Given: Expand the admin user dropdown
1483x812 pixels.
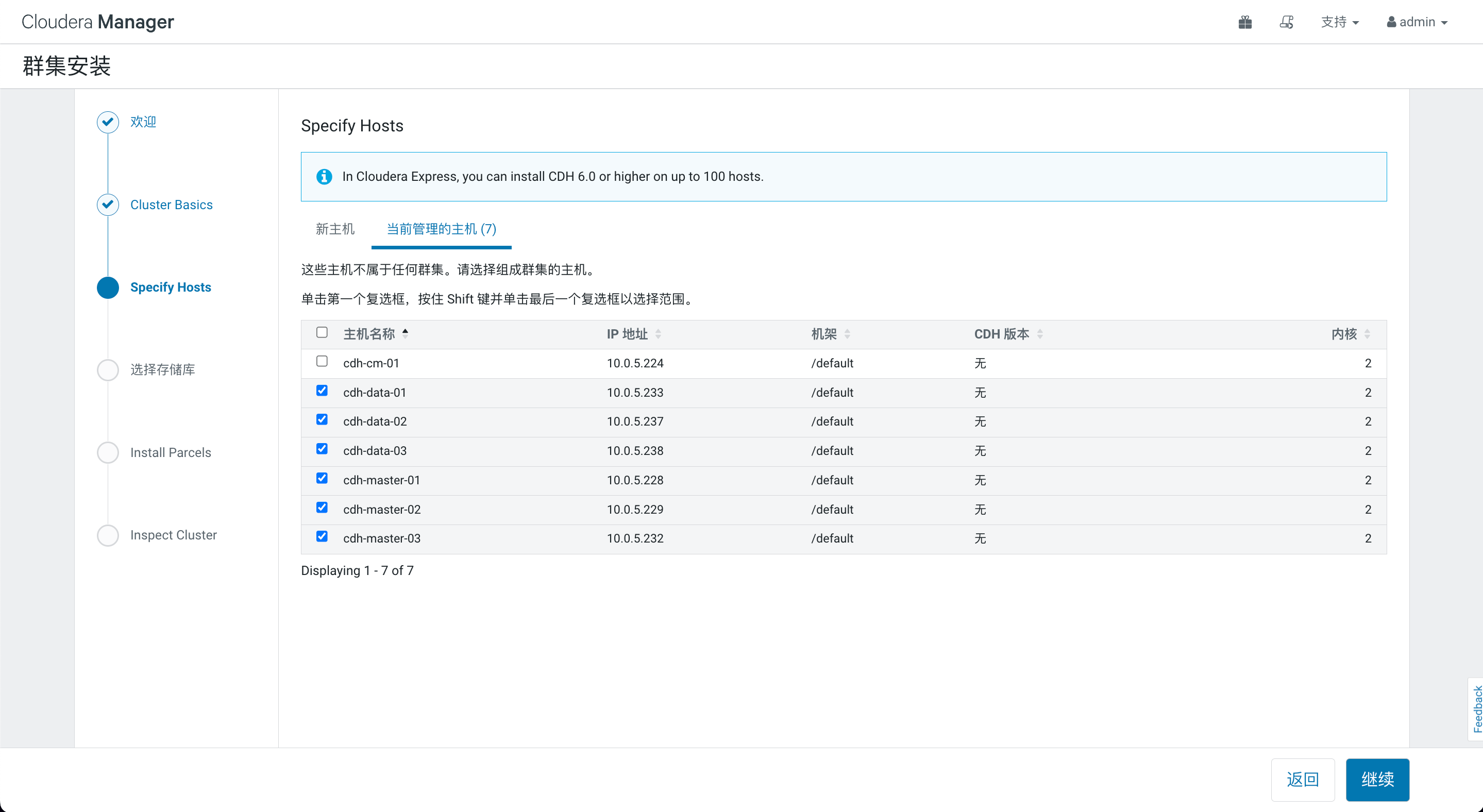Looking at the screenshot, I should pyautogui.click(x=1417, y=22).
